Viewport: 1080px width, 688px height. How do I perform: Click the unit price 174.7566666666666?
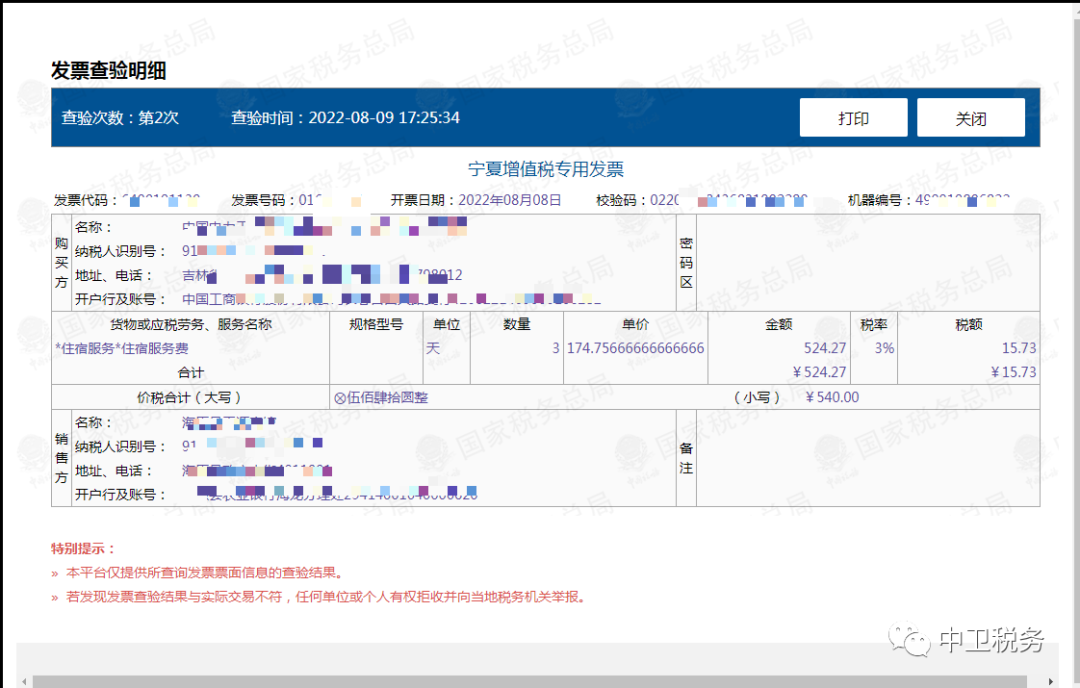point(635,348)
